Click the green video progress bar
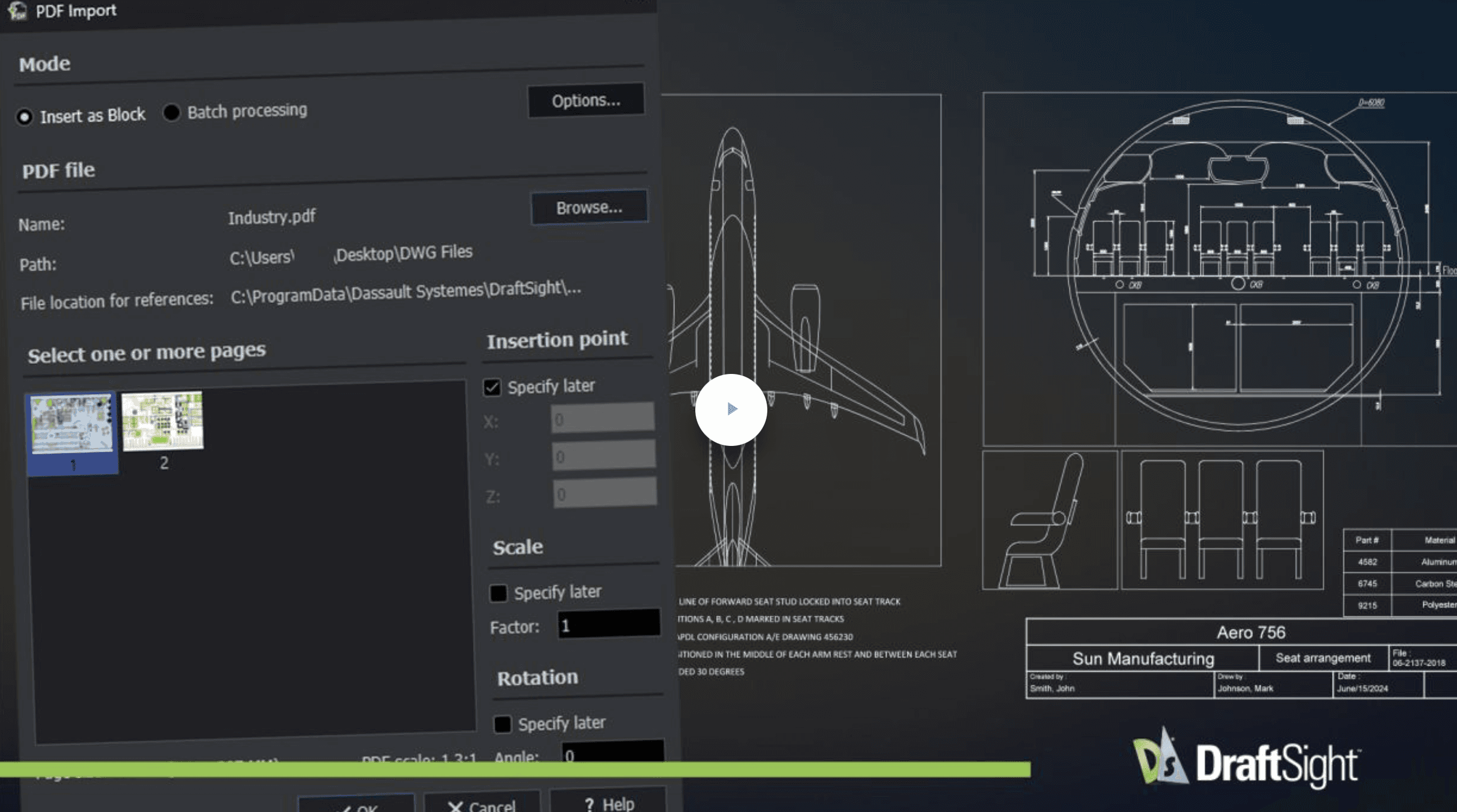 click(515, 769)
